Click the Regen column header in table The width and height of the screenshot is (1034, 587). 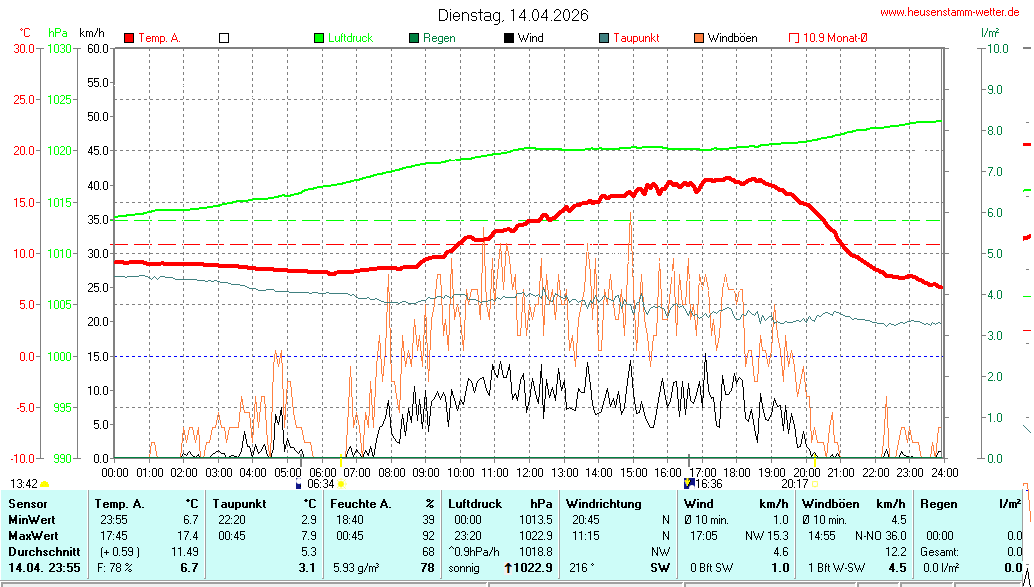point(939,504)
